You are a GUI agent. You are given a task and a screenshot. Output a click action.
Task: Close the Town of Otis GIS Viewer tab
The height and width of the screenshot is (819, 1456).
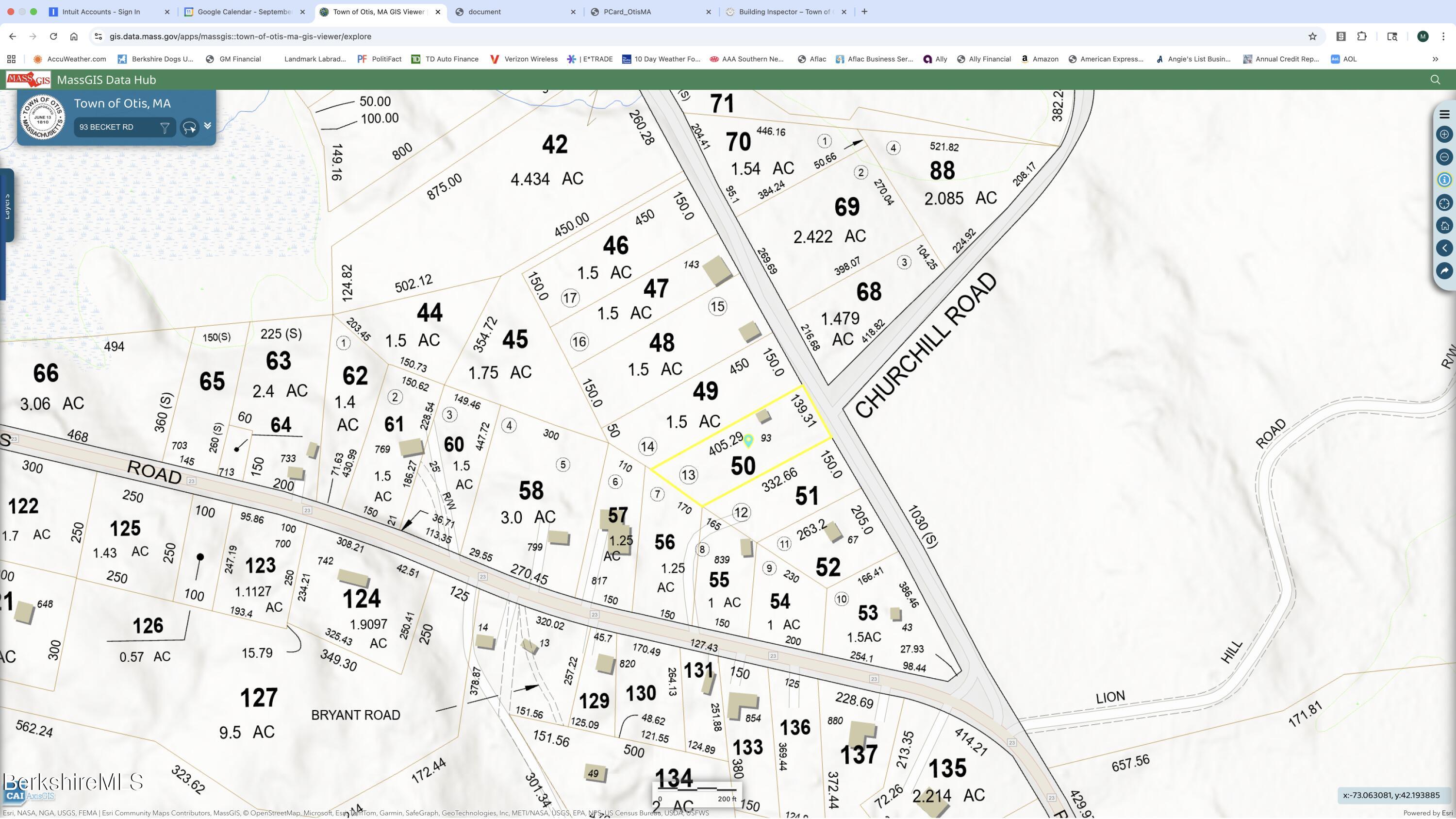tap(437, 11)
